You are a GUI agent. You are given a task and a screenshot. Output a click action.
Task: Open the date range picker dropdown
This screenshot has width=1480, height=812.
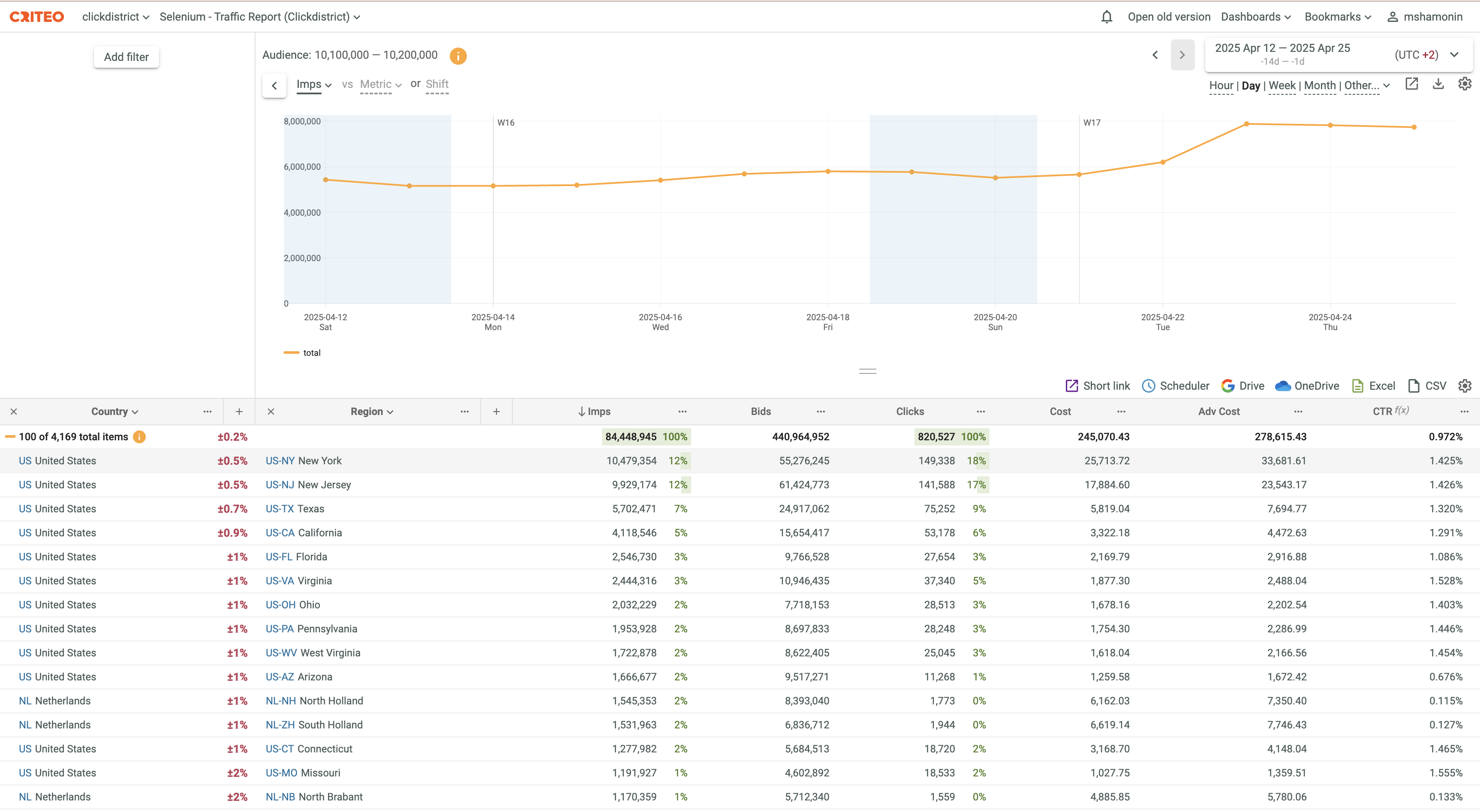point(1453,54)
